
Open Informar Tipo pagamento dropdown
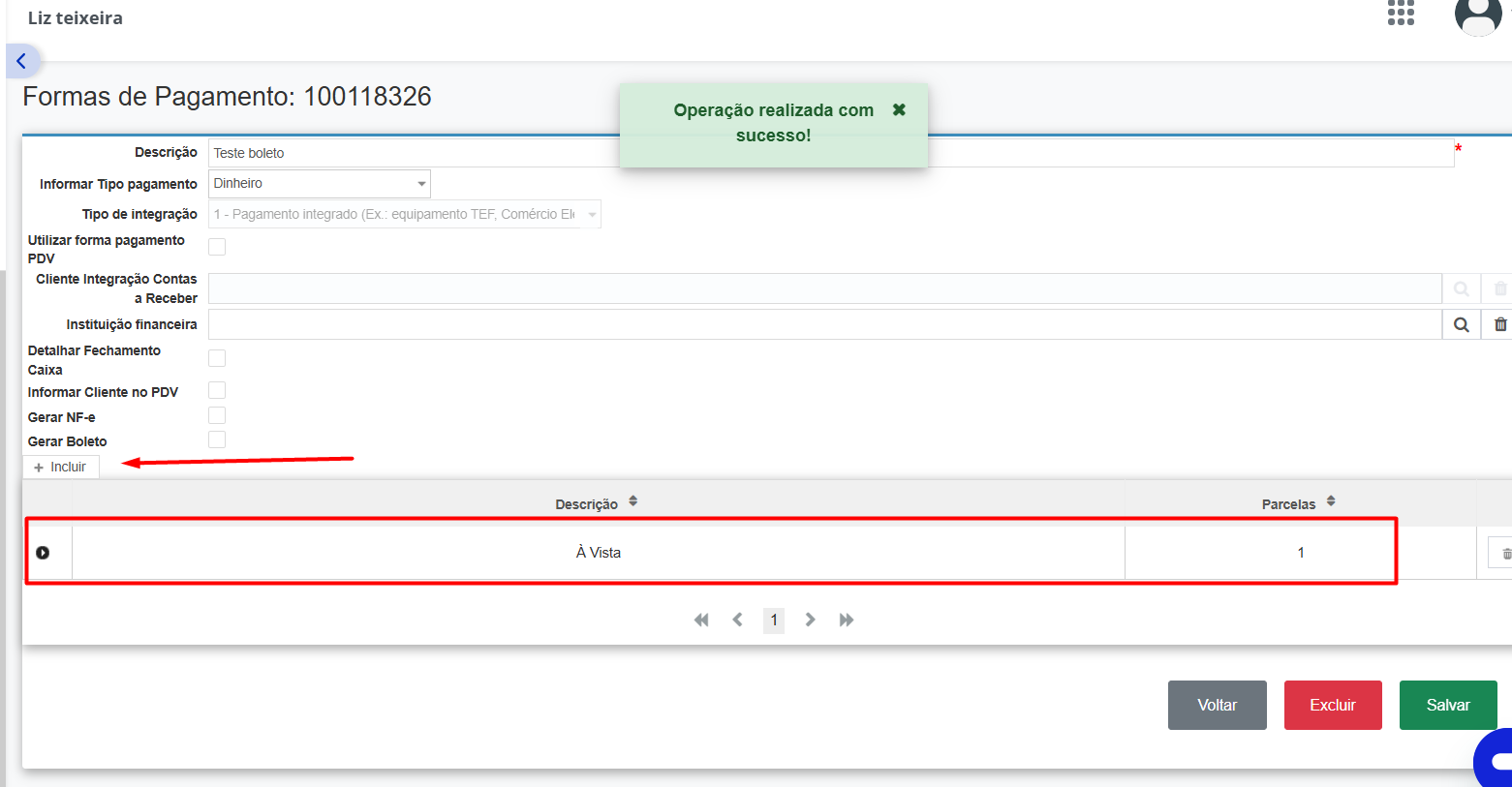click(320, 184)
